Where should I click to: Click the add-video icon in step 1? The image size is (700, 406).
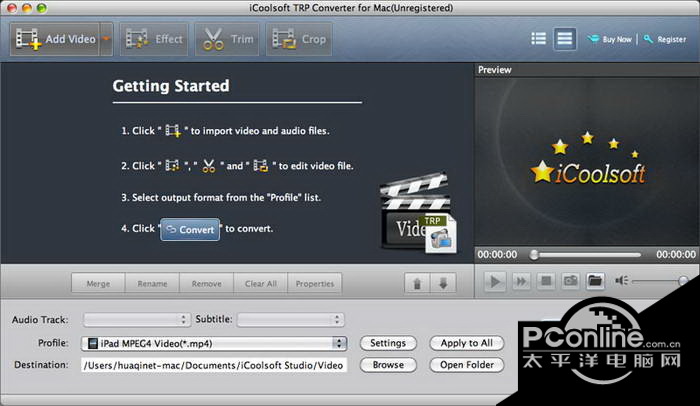(173, 130)
